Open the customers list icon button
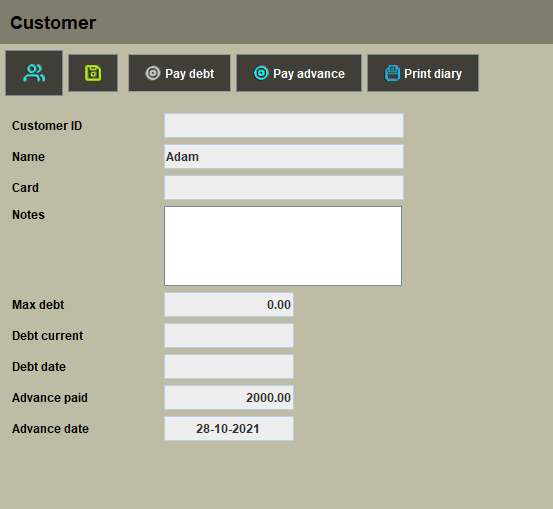This screenshot has height=509, width=553. pyautogui.click(x=34, y=73)
